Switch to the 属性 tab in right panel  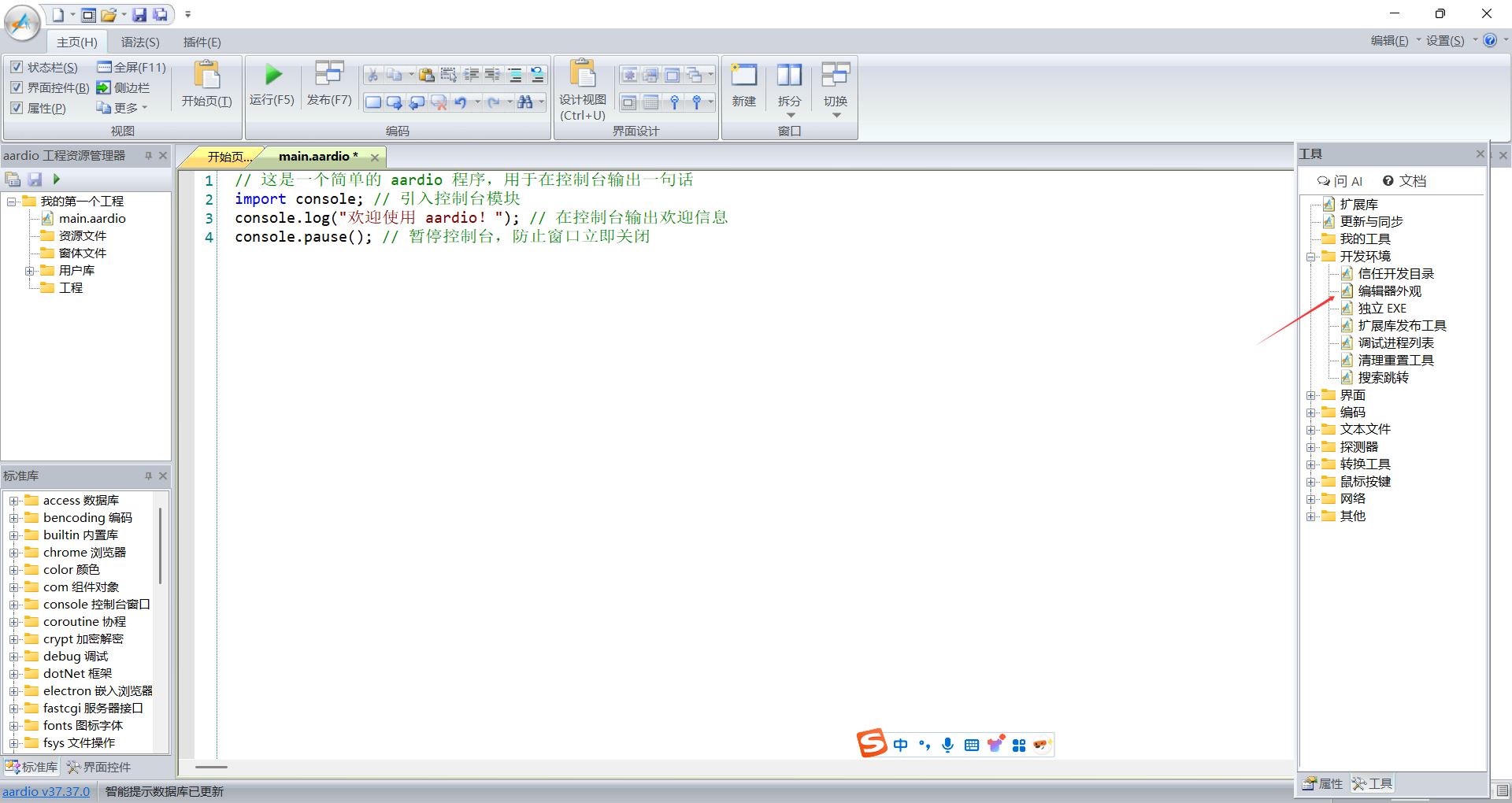[x=1323, y=783]
